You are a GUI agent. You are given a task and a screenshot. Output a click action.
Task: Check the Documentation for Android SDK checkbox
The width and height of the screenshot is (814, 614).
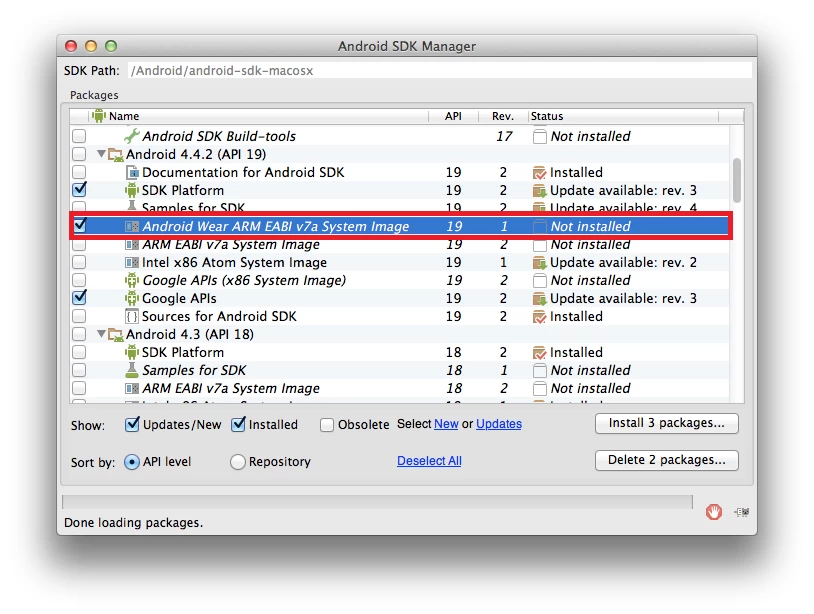pos(79,172)
